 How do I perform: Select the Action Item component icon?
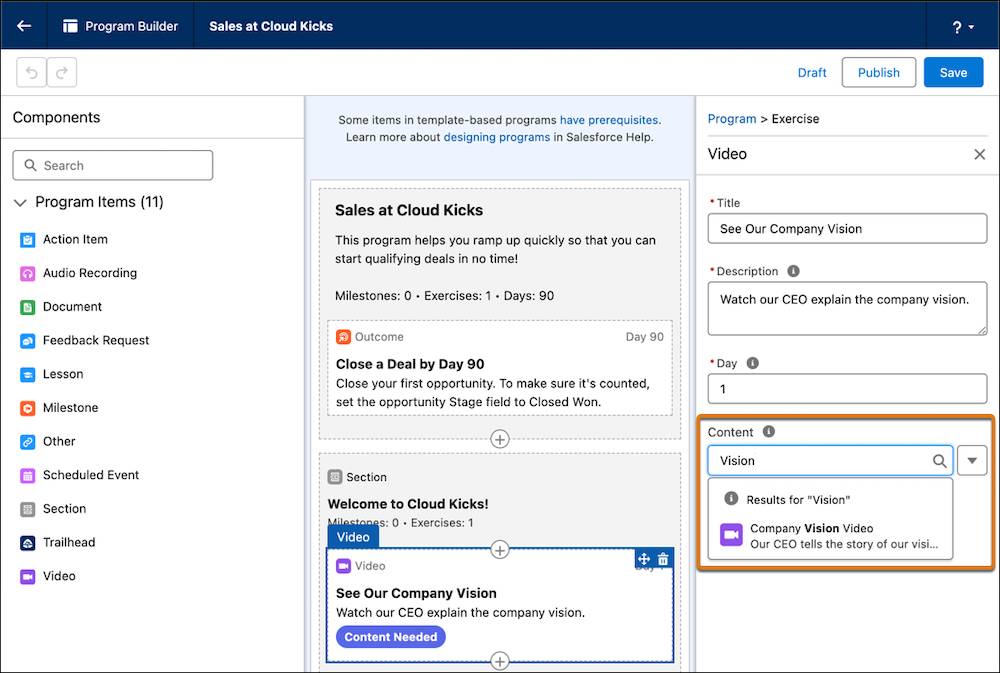(27, 240)
